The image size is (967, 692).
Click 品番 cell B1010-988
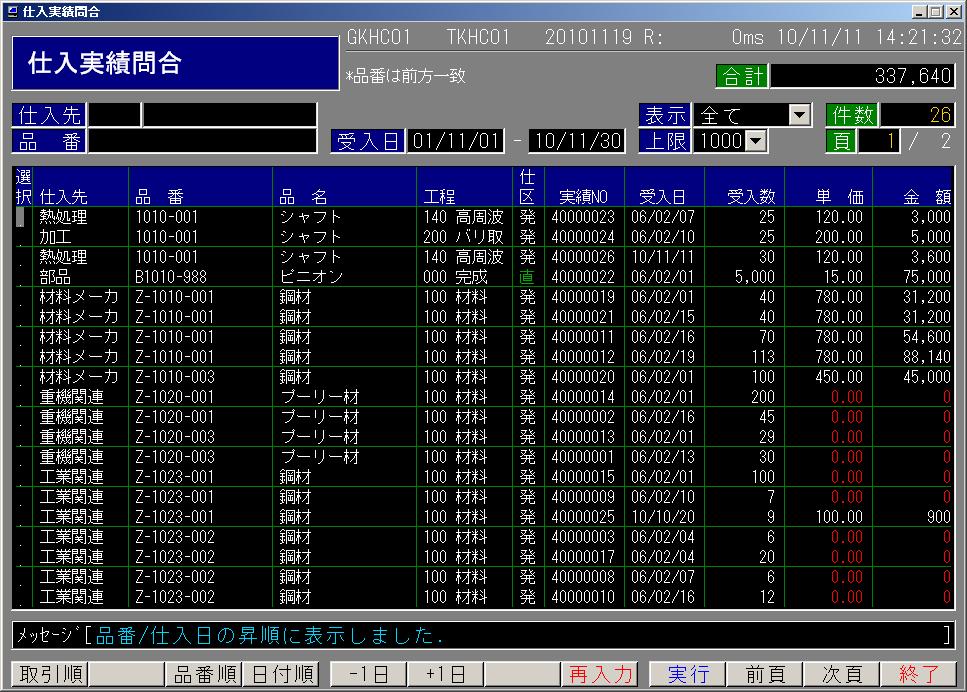[171, 277]
